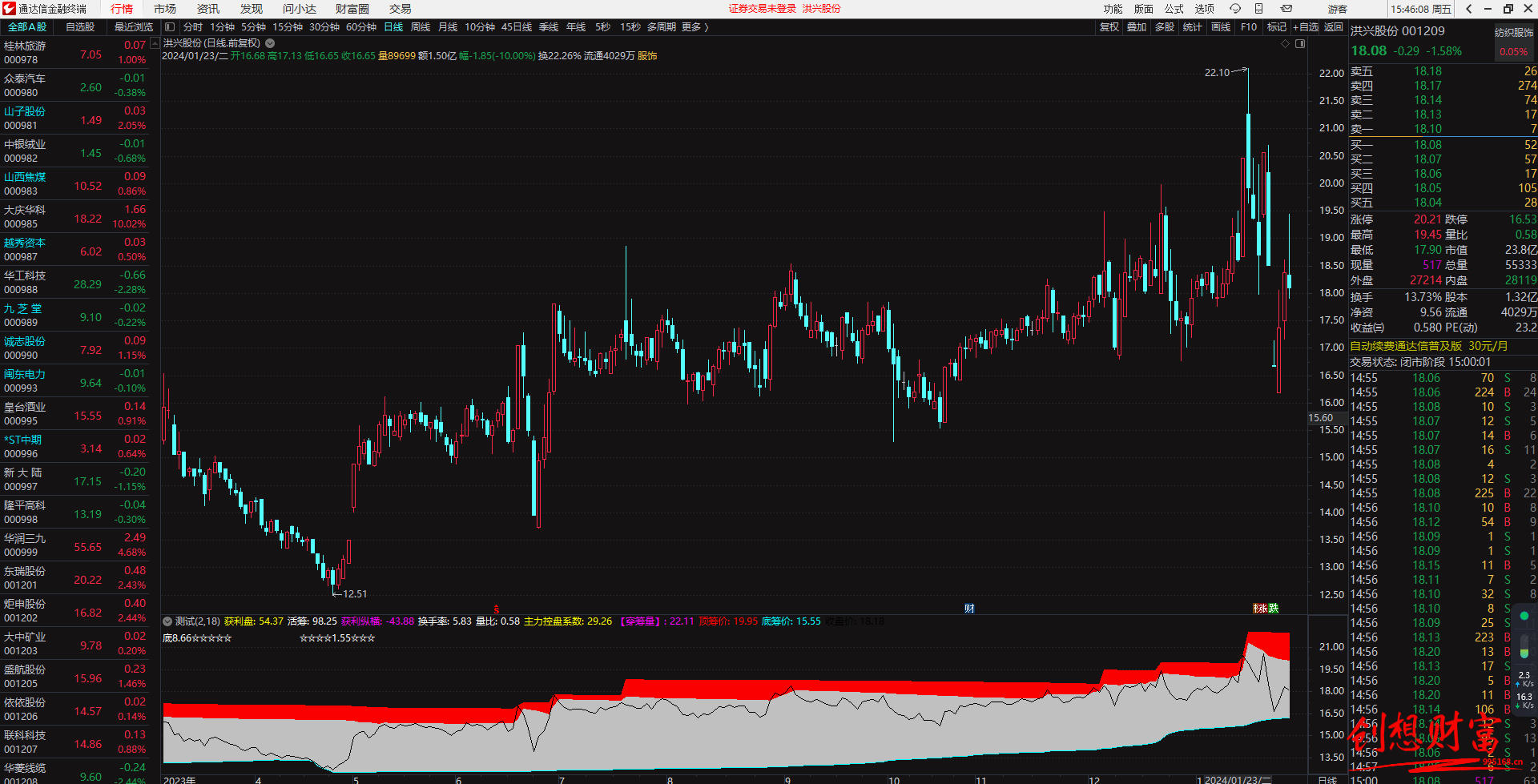This screenshot has width=1538, height=784.
Task: Switch to 周线 weekly period
Action: coord(421,27)
